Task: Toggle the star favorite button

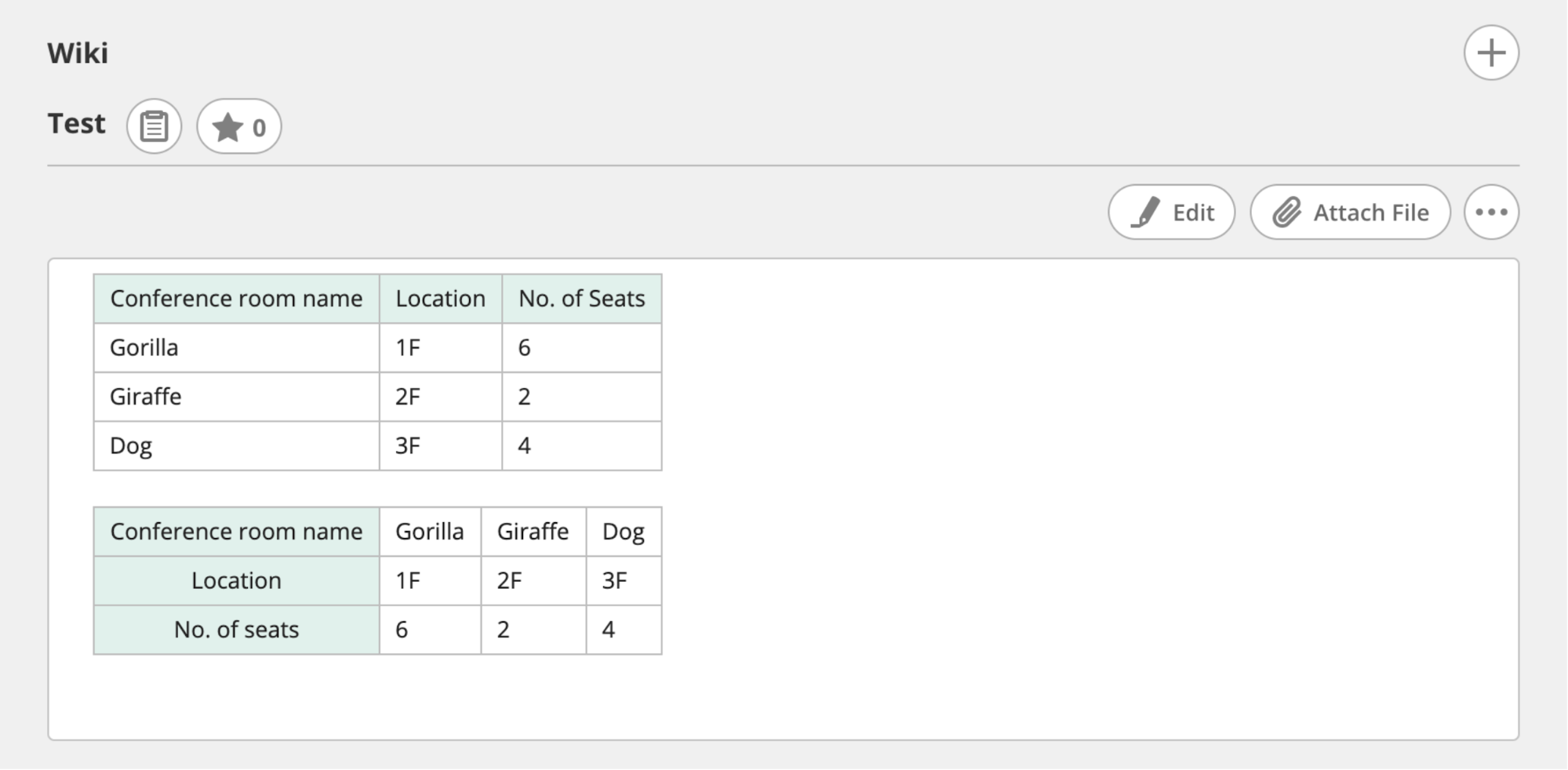Action: click(239, 126)
